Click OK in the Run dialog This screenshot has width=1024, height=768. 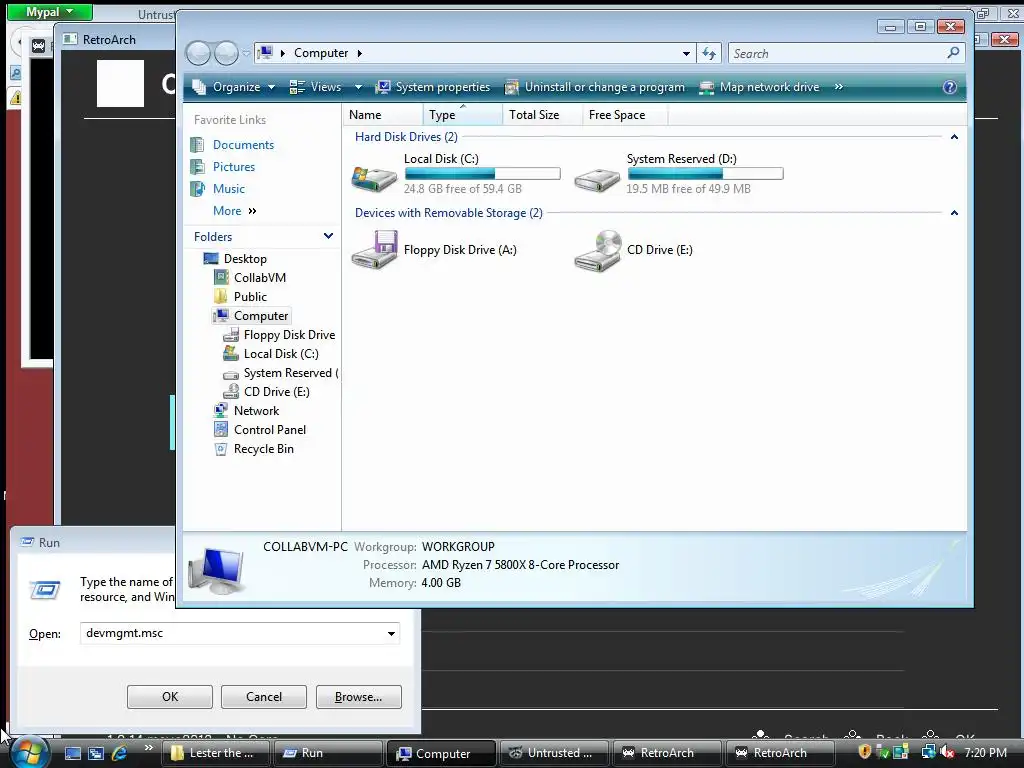pyautogui.click(x=170, y=697)
